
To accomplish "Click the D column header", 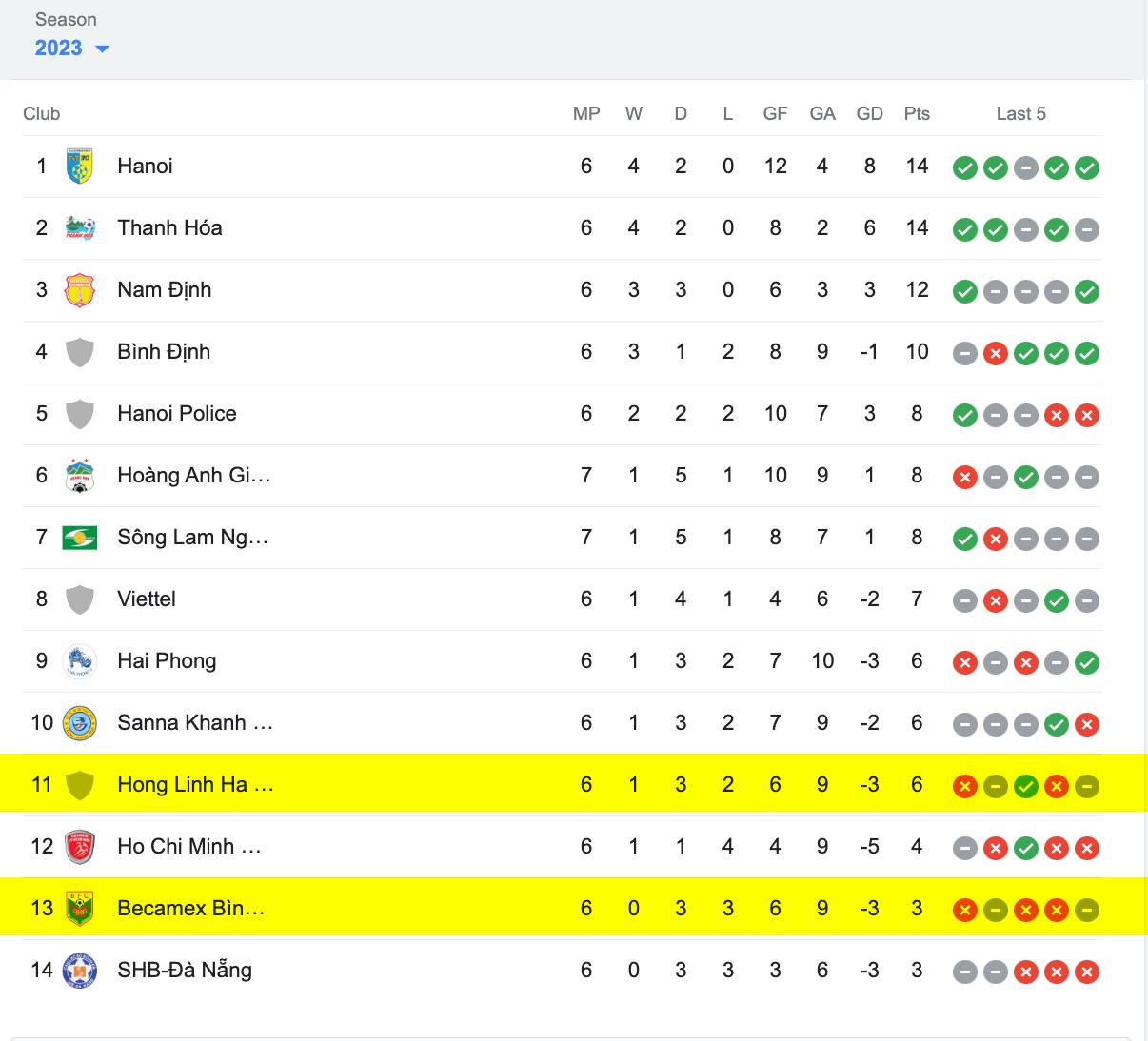I will click(681, 114).
